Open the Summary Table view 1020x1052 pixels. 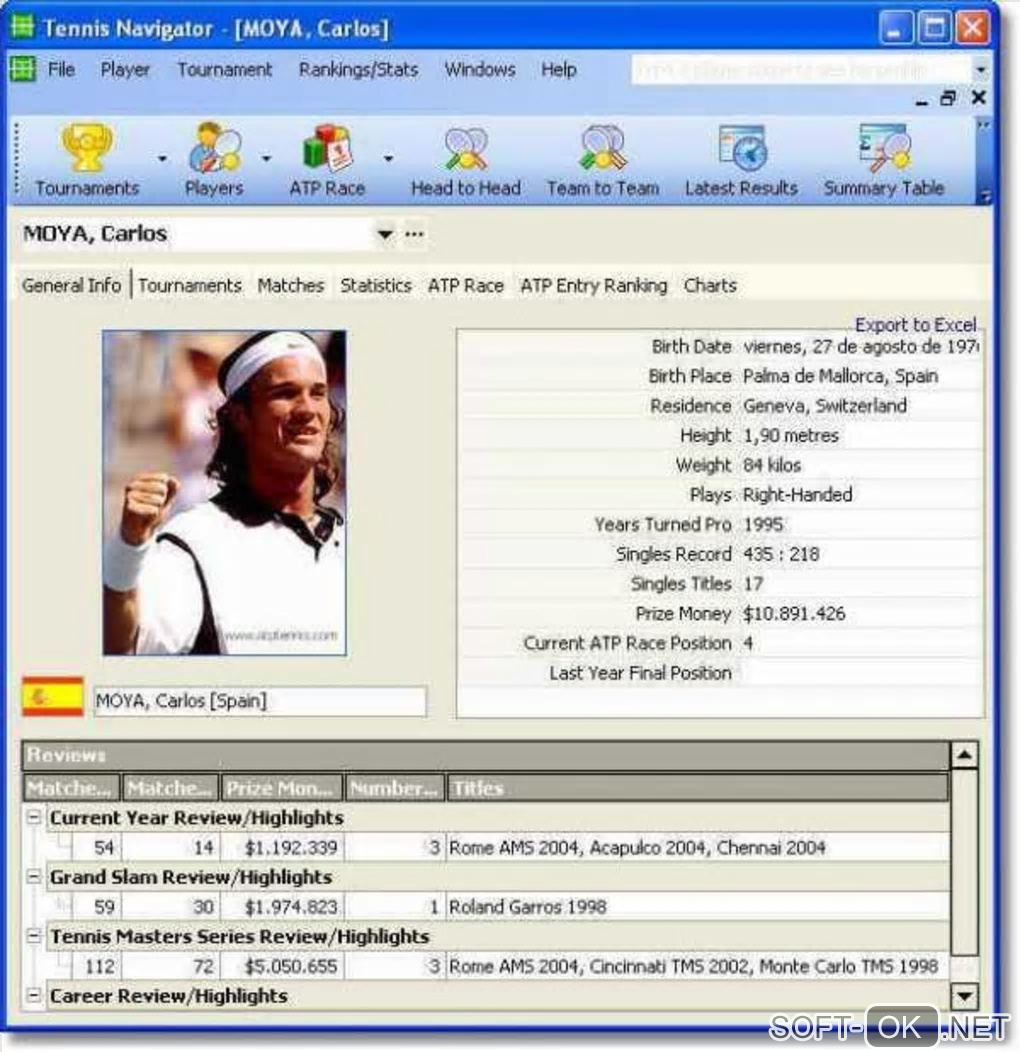pyautogui.click(x=884, y=160)
